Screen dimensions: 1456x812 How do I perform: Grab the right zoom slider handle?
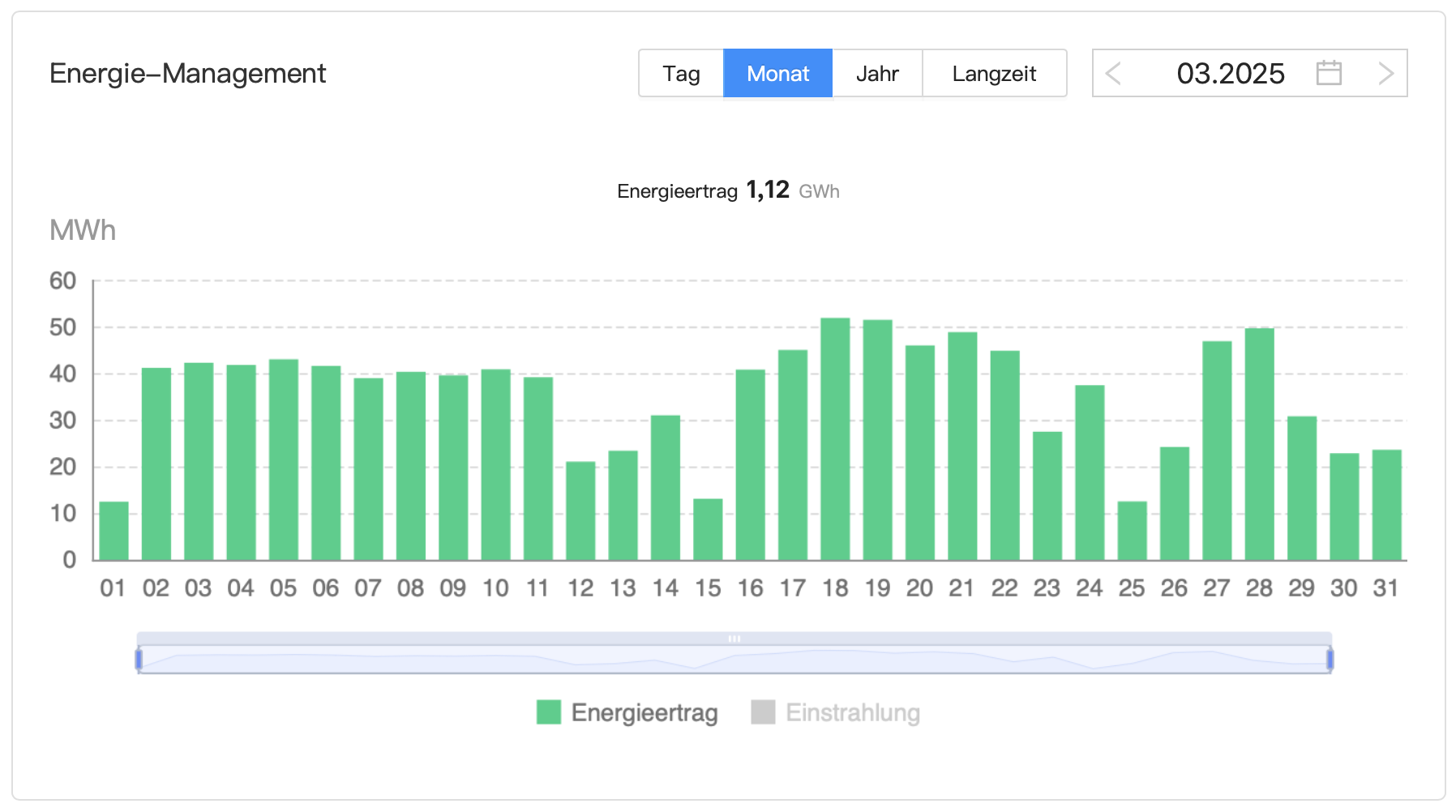coord(1330,659)
